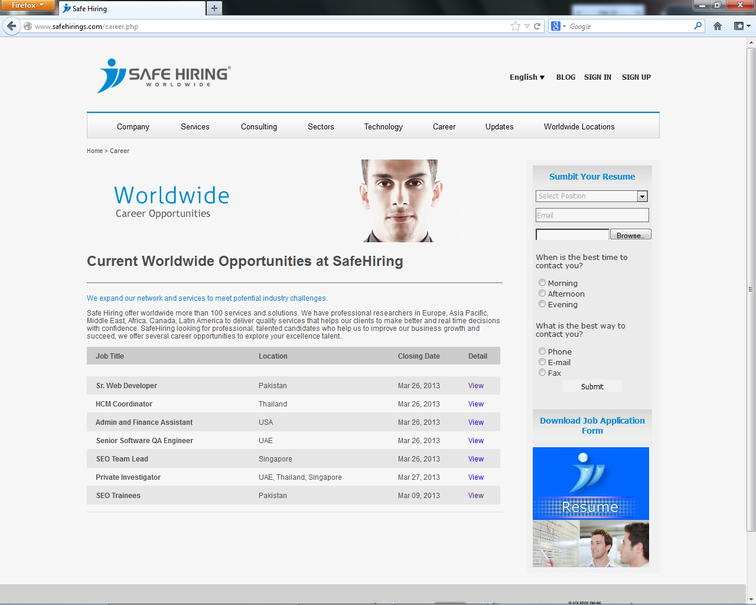756x605 pixels.
Task: Click the Email input field
Action: point(592,215)
